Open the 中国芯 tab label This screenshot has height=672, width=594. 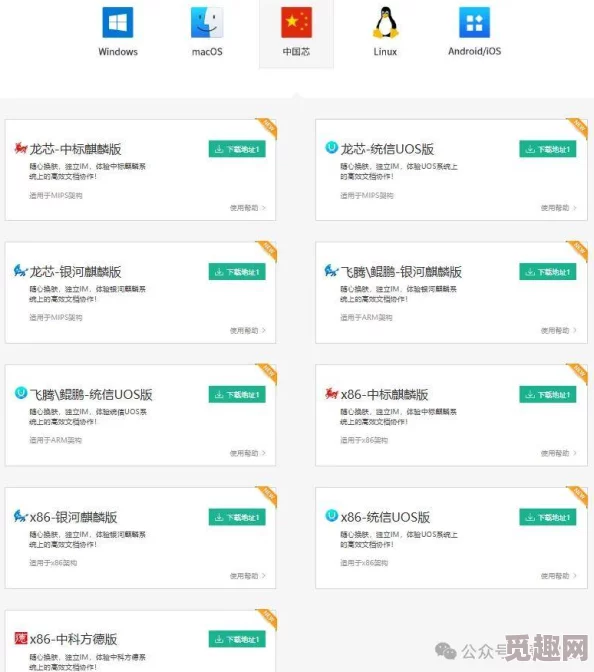(x=296, y=52)
